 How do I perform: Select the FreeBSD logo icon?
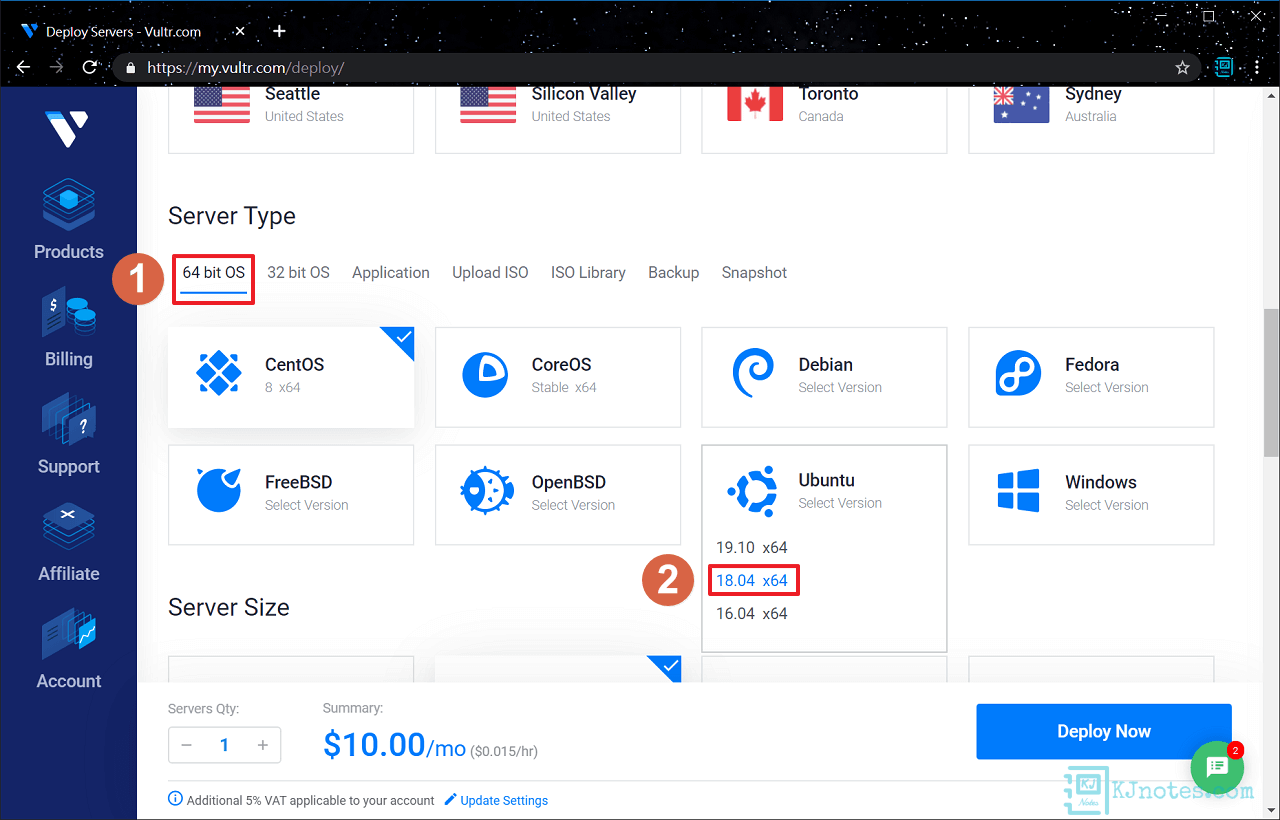click(x=219, y=491)
